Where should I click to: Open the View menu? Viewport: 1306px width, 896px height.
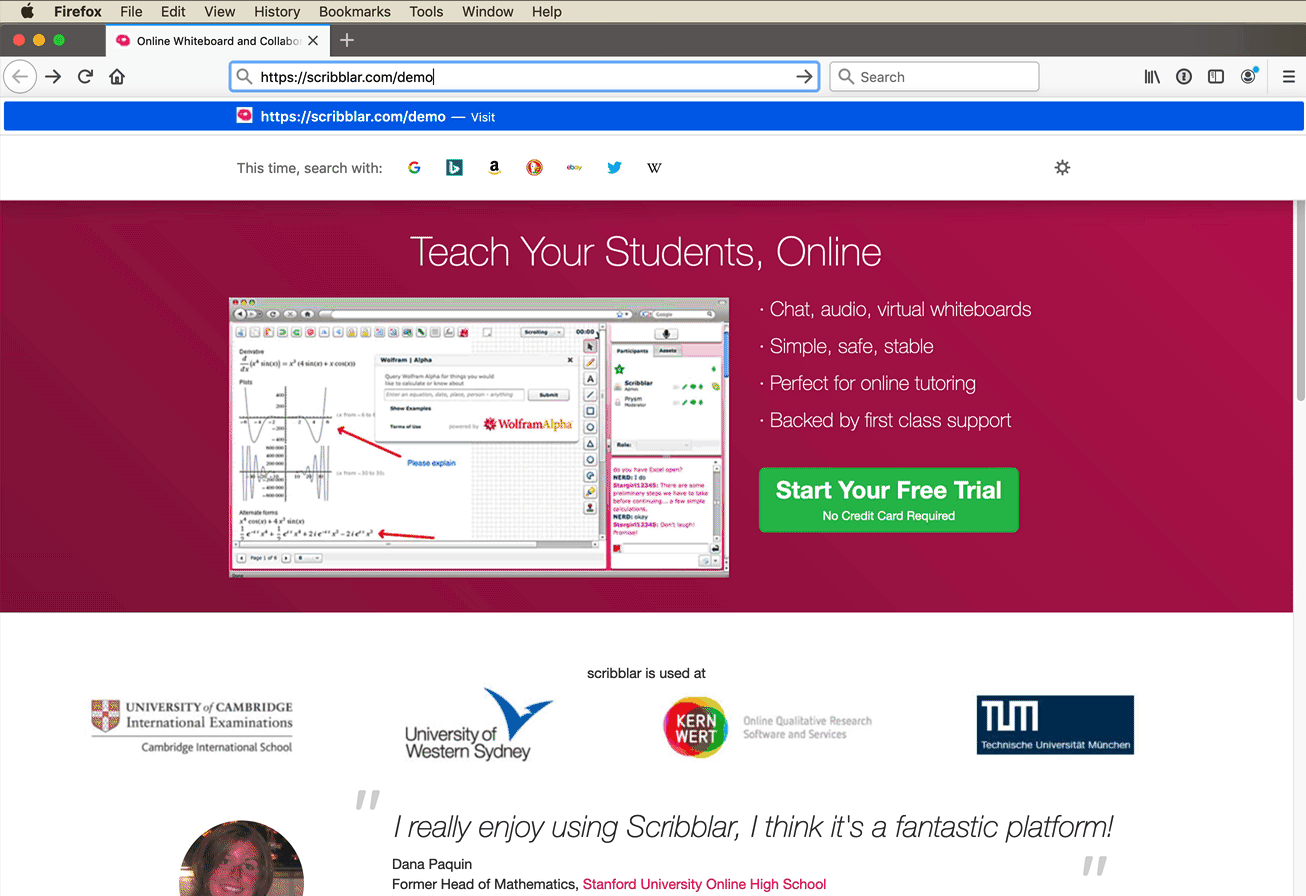(219, 11)
